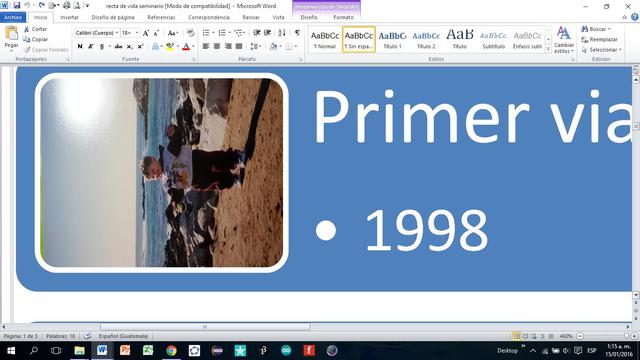
Task: Open font size 18 dropdown
Action: click(x=130, y=33)
